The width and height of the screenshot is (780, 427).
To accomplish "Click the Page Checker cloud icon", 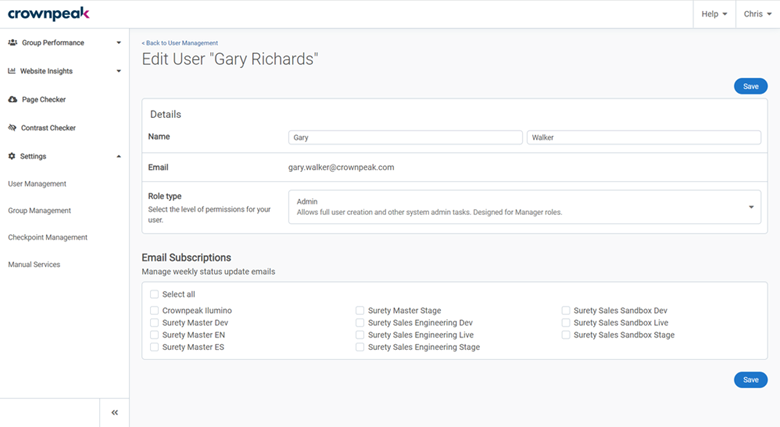I will (x=12, y=100).
